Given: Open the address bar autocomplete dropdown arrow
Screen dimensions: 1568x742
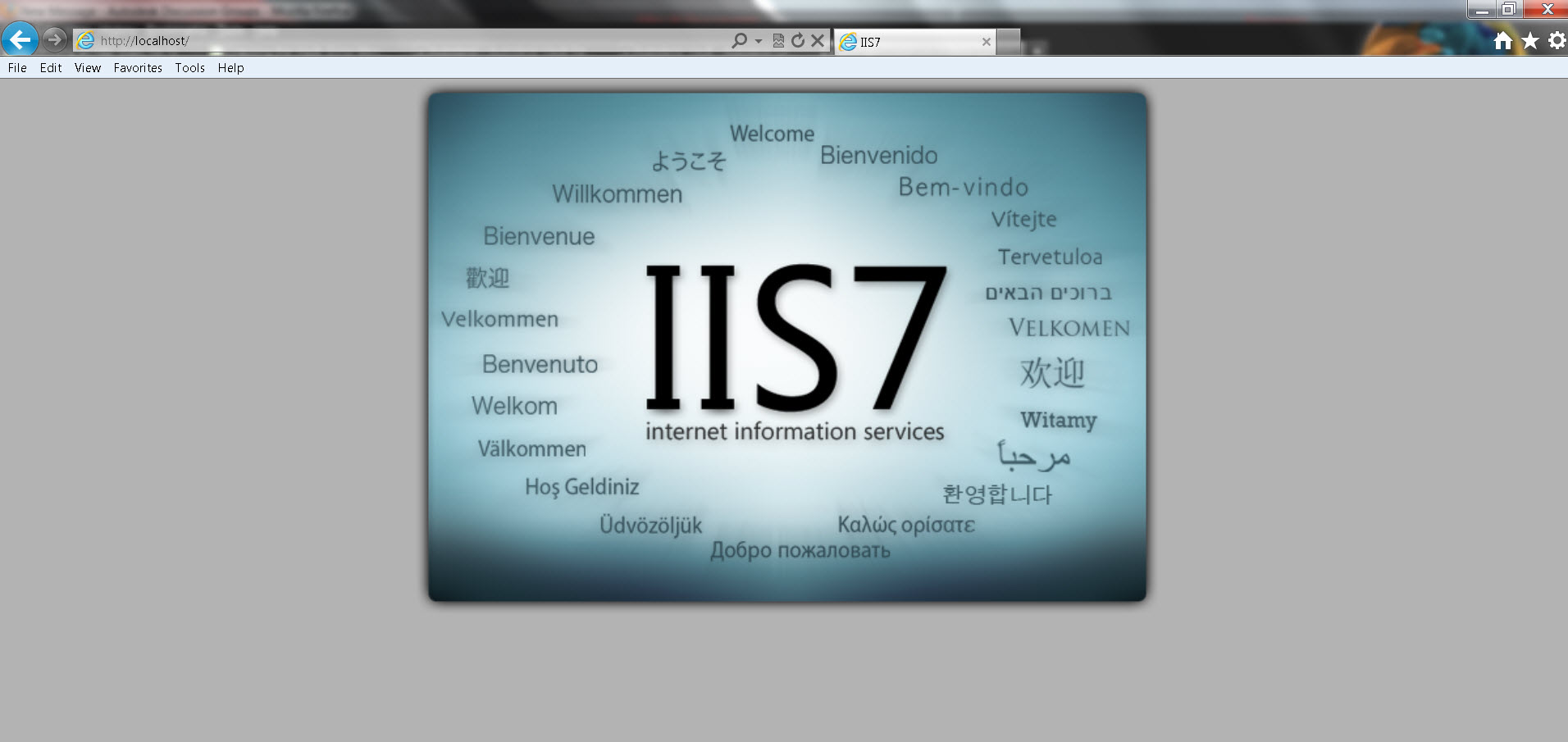Looking at the screenshot, I should pos(758,40).
